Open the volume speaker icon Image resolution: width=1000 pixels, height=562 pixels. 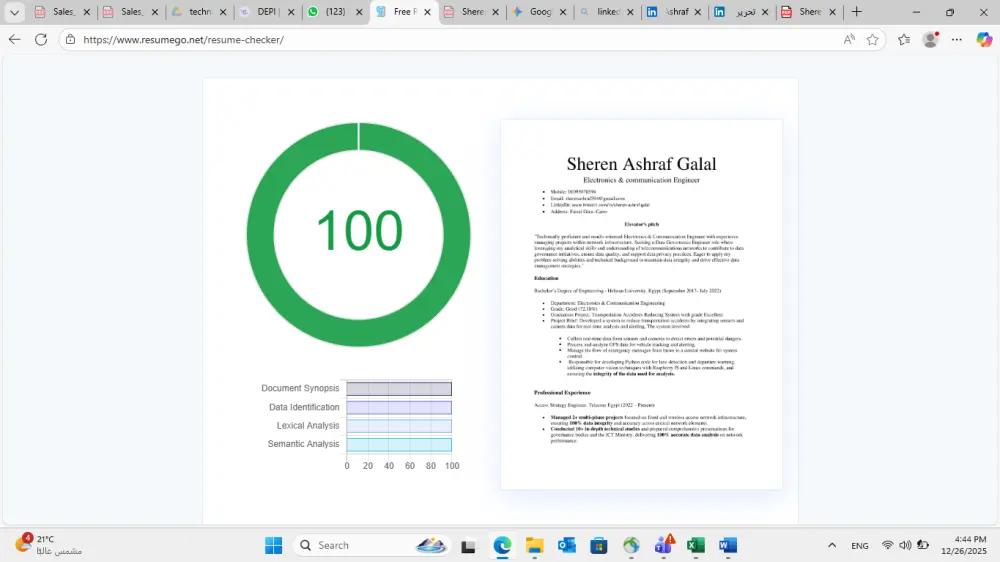pos(905,545)
